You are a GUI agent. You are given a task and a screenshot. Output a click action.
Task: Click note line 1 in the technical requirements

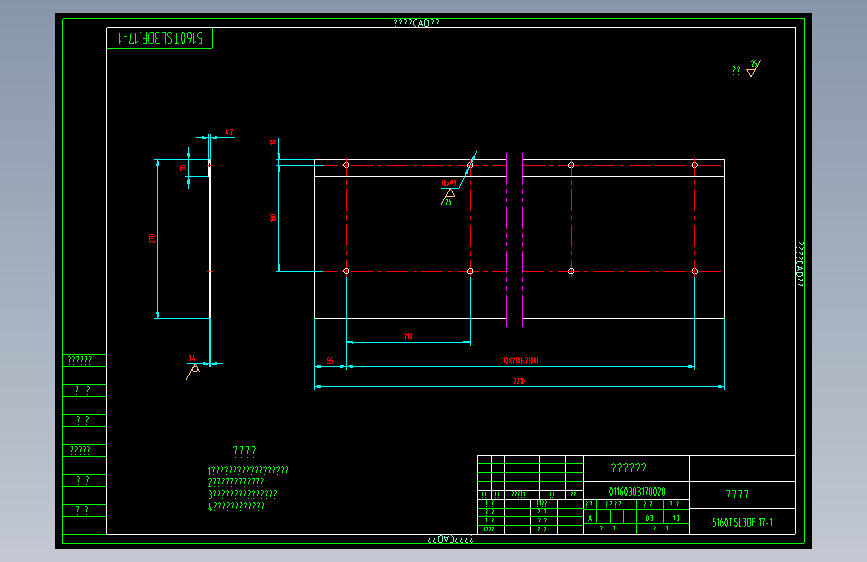[x=248, y=470]
